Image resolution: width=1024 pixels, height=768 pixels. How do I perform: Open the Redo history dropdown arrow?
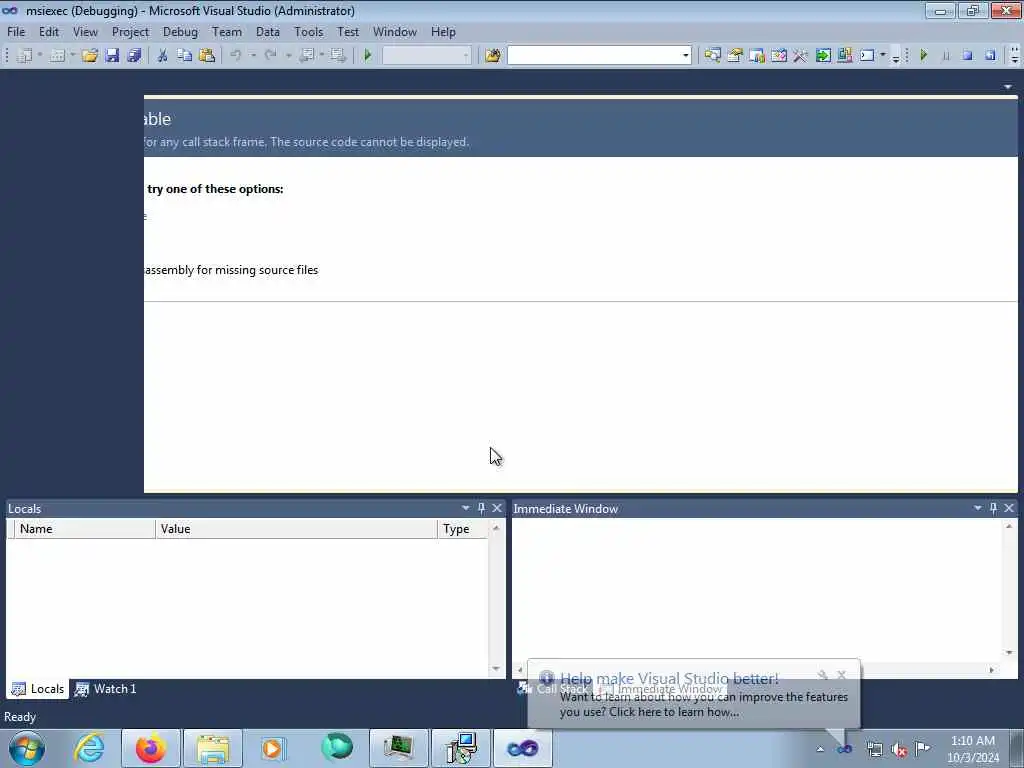pyautogui.click(x=288, y=56)
